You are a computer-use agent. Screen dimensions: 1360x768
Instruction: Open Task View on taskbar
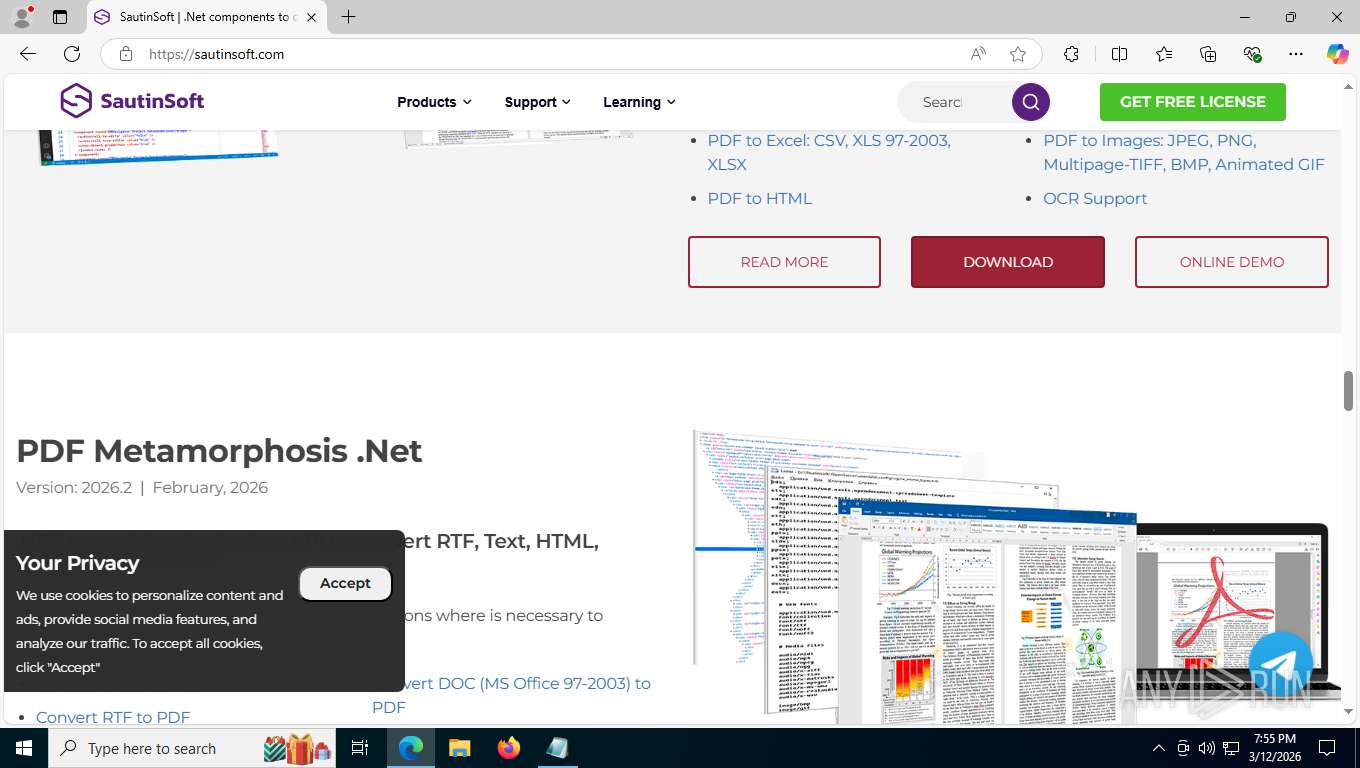pos(360,748)
